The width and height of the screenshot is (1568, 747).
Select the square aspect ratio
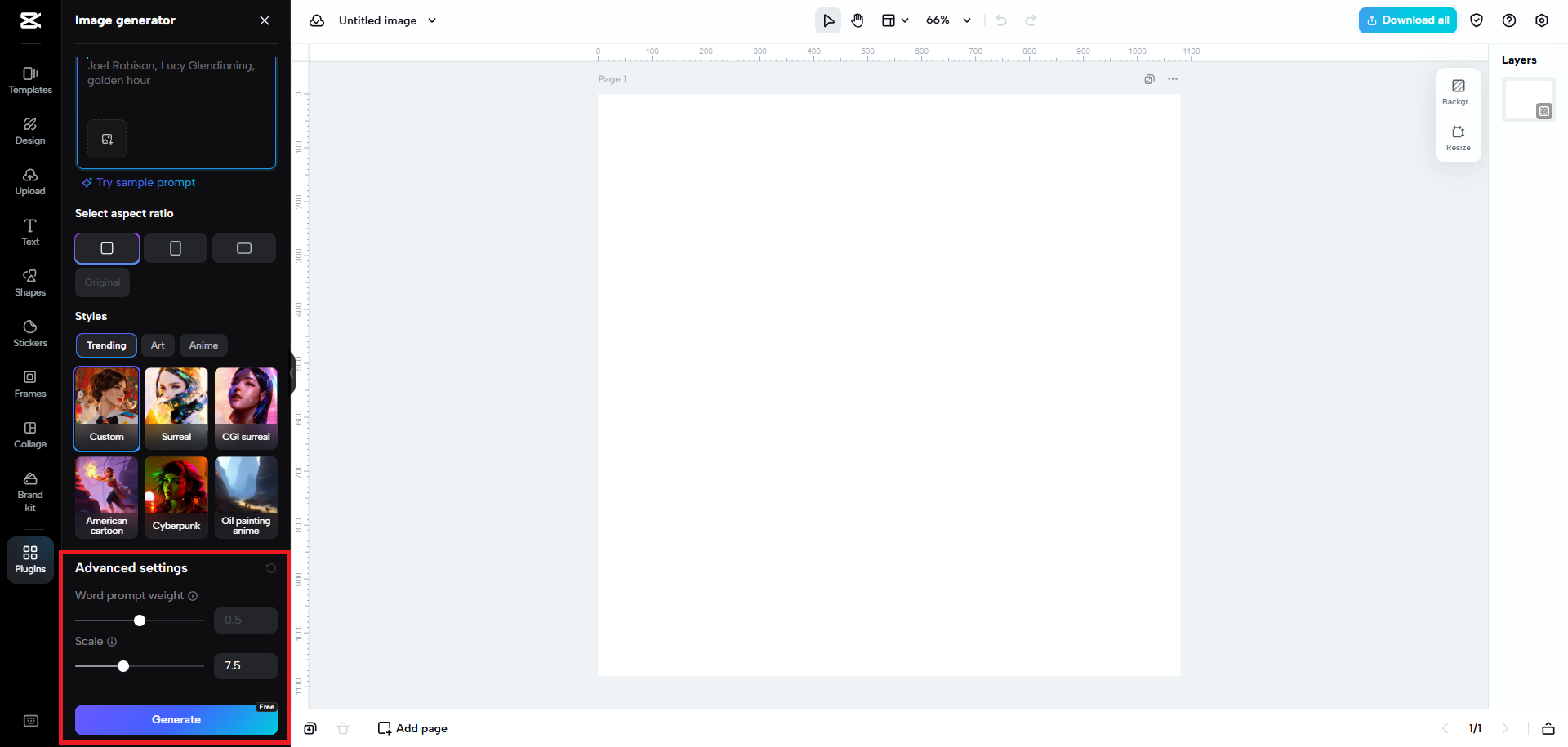107,248
